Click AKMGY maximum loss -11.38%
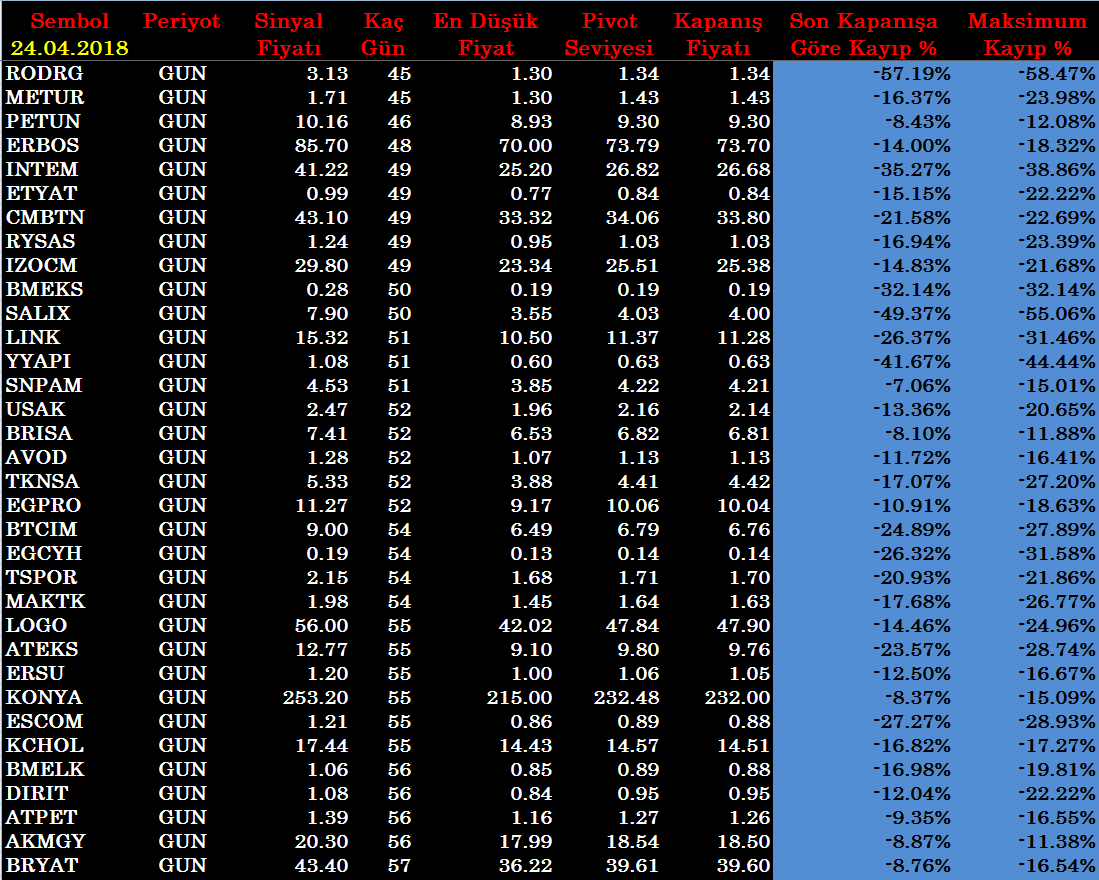1099x880 pixels. pos(1057,842)
